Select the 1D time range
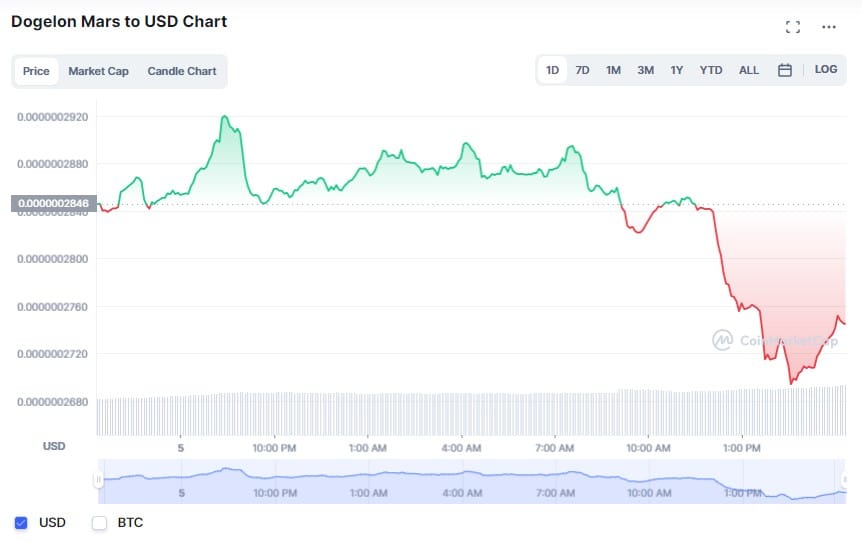Screen dimensions: 862x542 click(552, 70)
